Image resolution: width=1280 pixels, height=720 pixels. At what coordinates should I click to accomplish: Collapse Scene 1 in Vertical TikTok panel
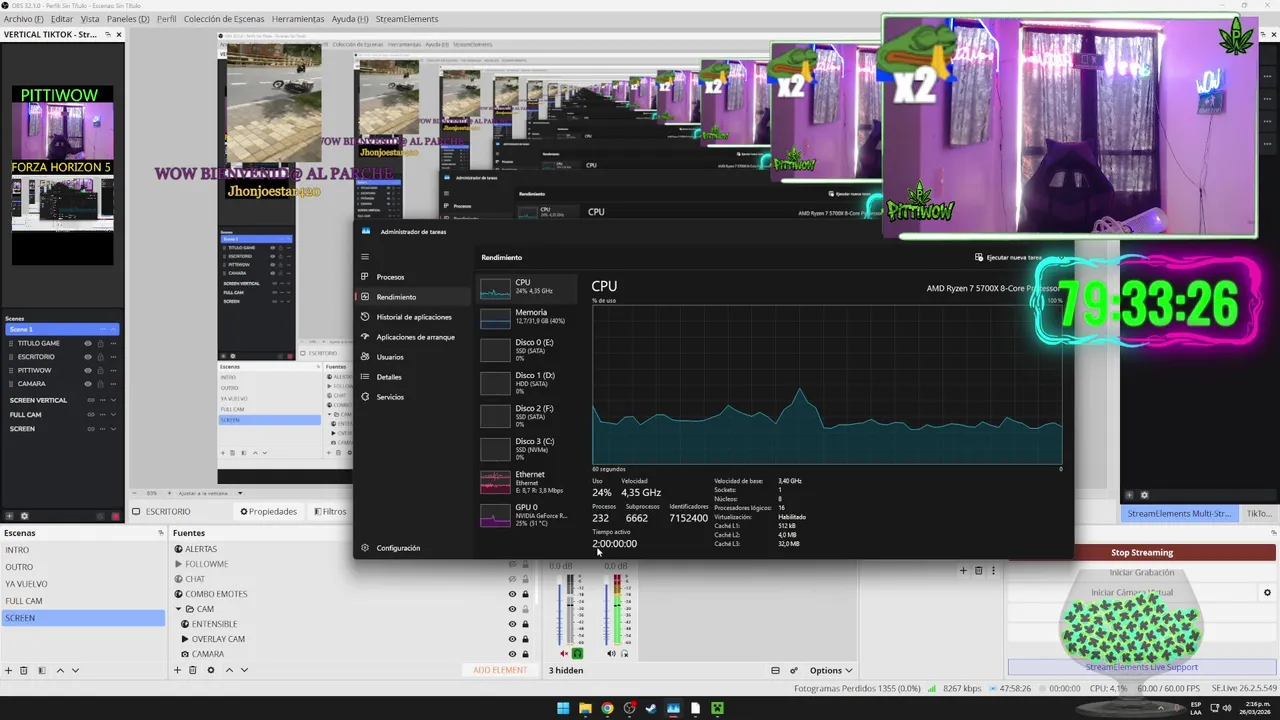pyautogui.click(x=113, y=329)
